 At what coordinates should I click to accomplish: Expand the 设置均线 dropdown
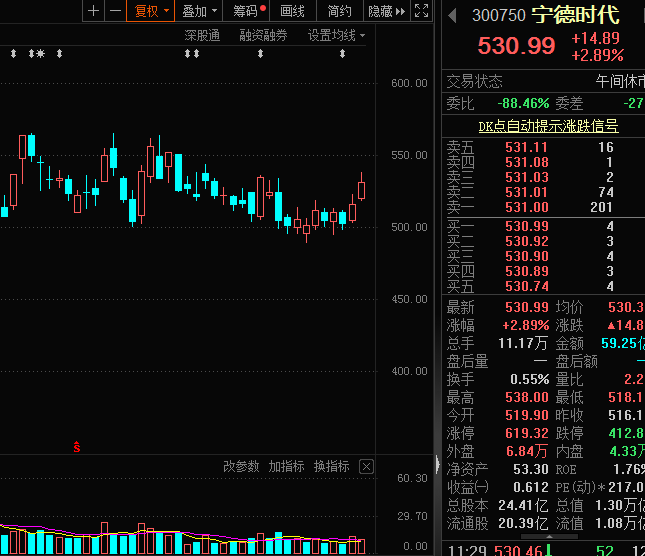336,35
